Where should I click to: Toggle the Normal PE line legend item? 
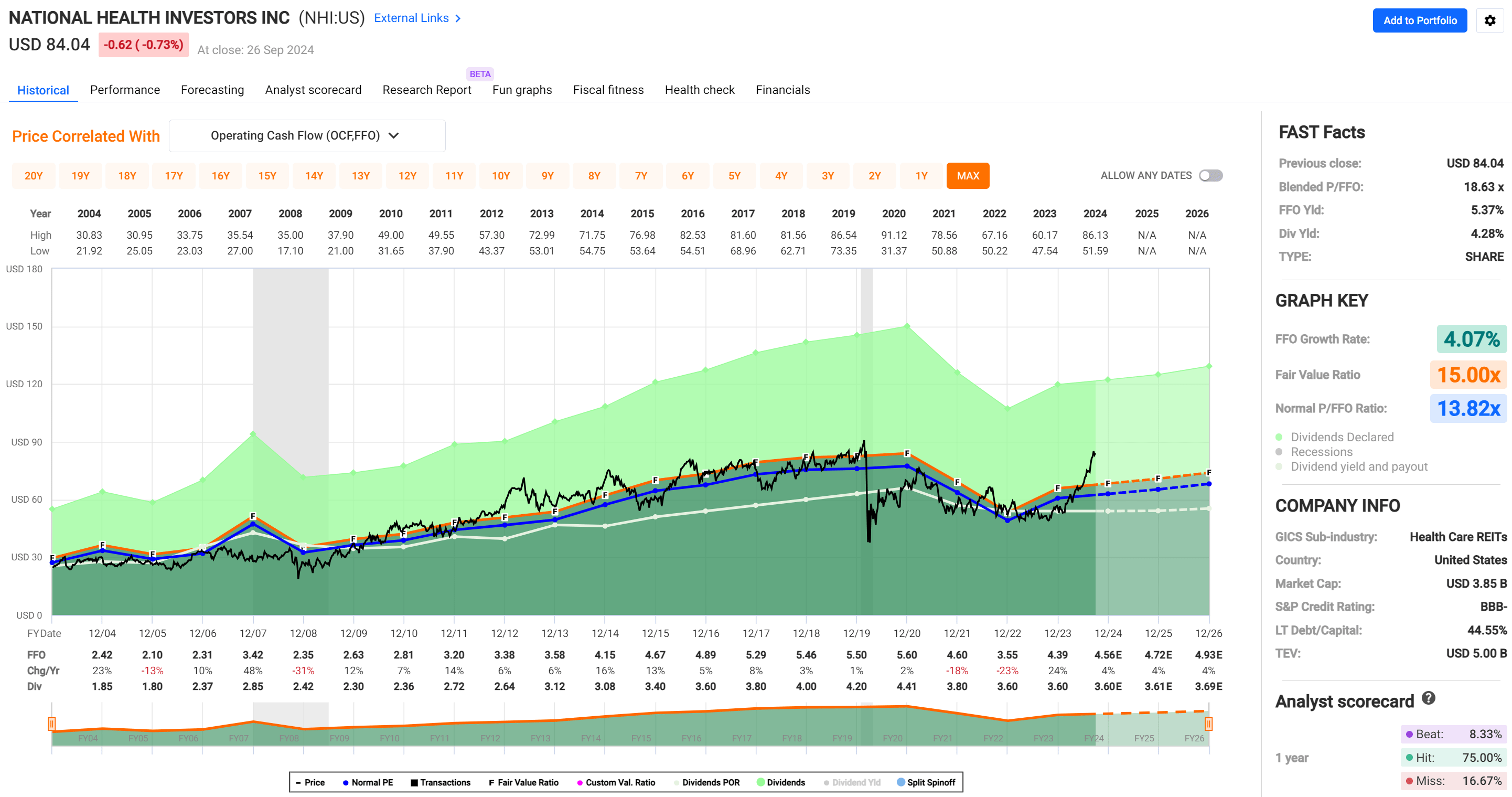(346, 782)
